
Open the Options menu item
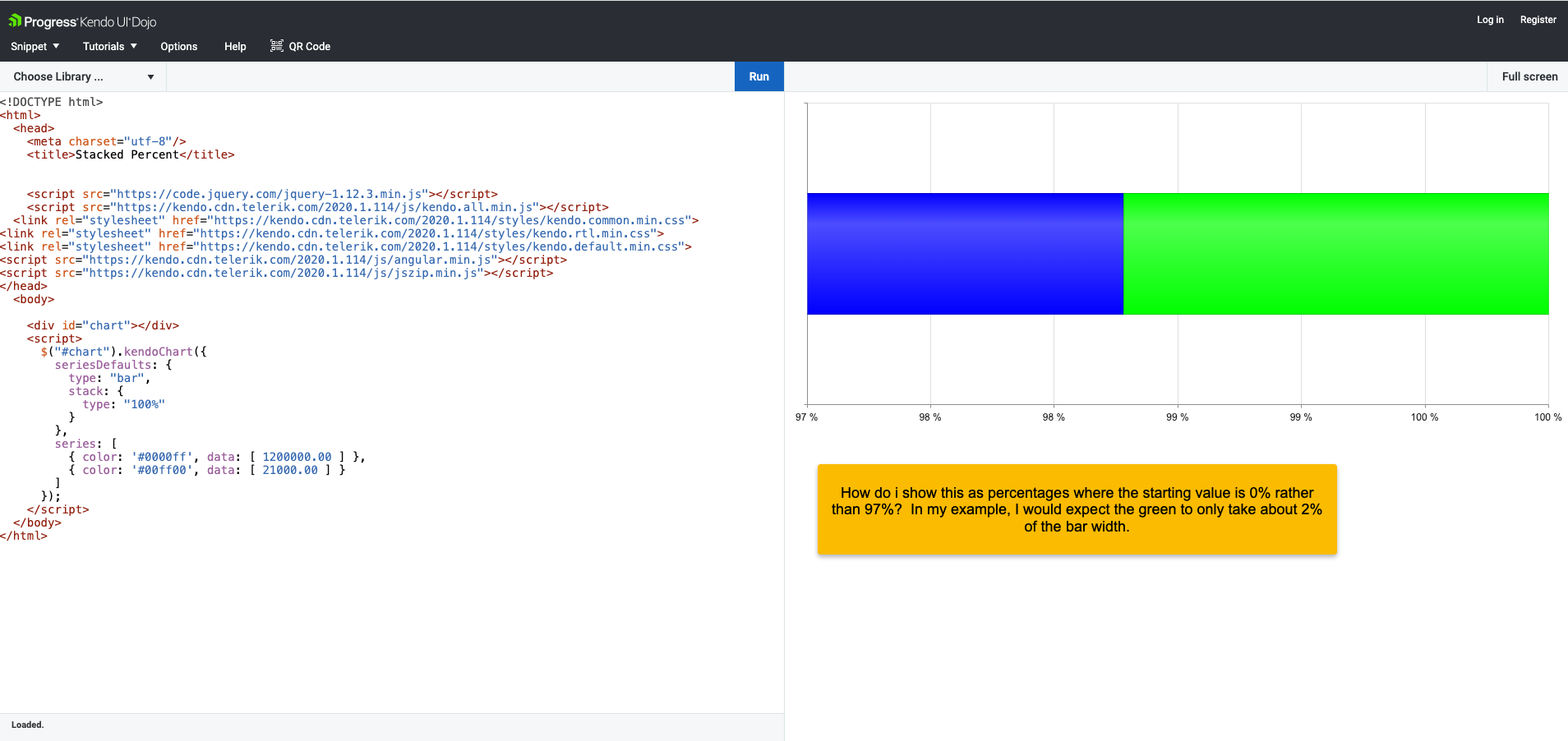178,47
